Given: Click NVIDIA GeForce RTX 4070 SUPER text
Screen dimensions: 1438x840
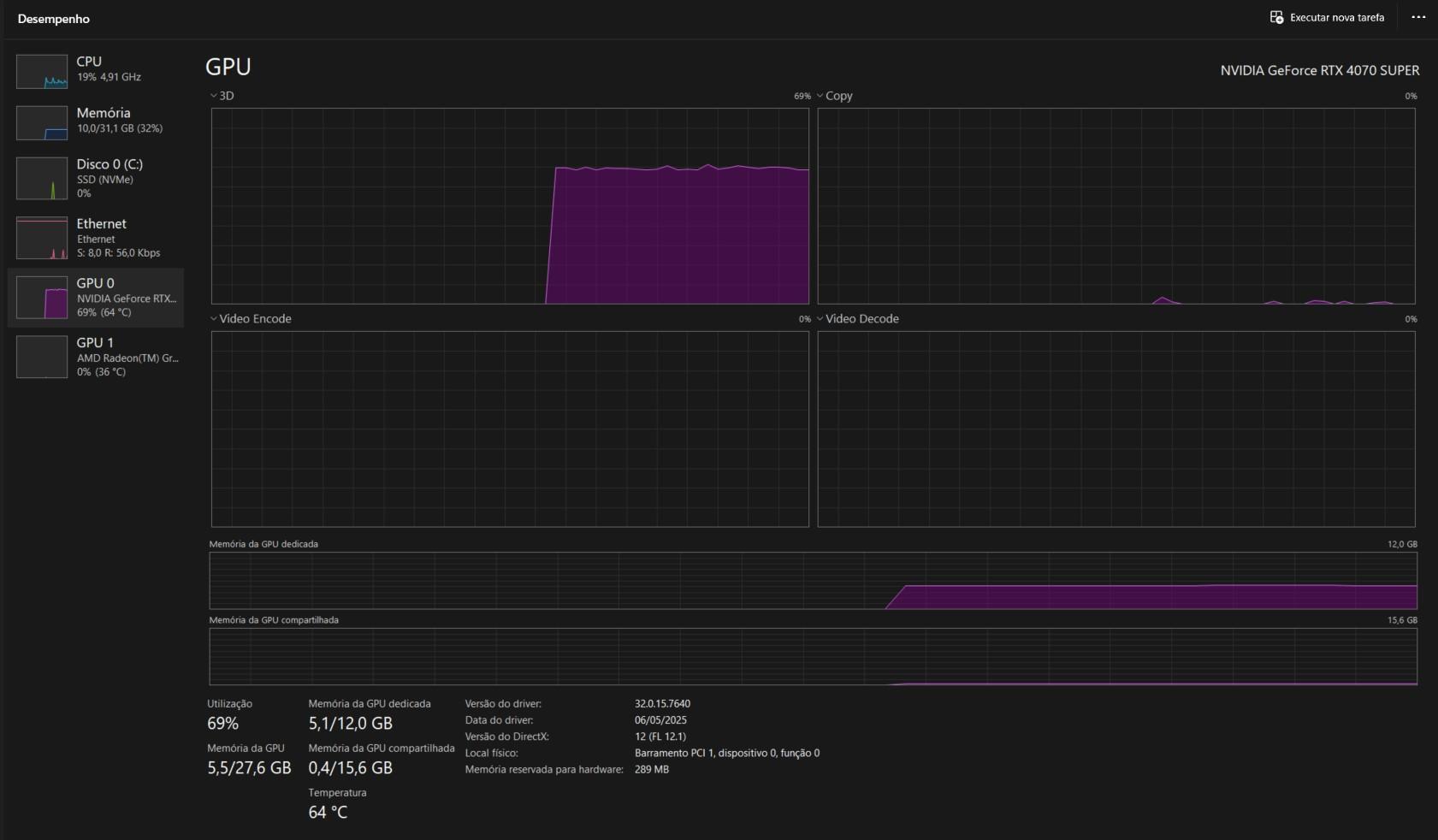Looking at the screenshot, I should (x=1320, y=70).
